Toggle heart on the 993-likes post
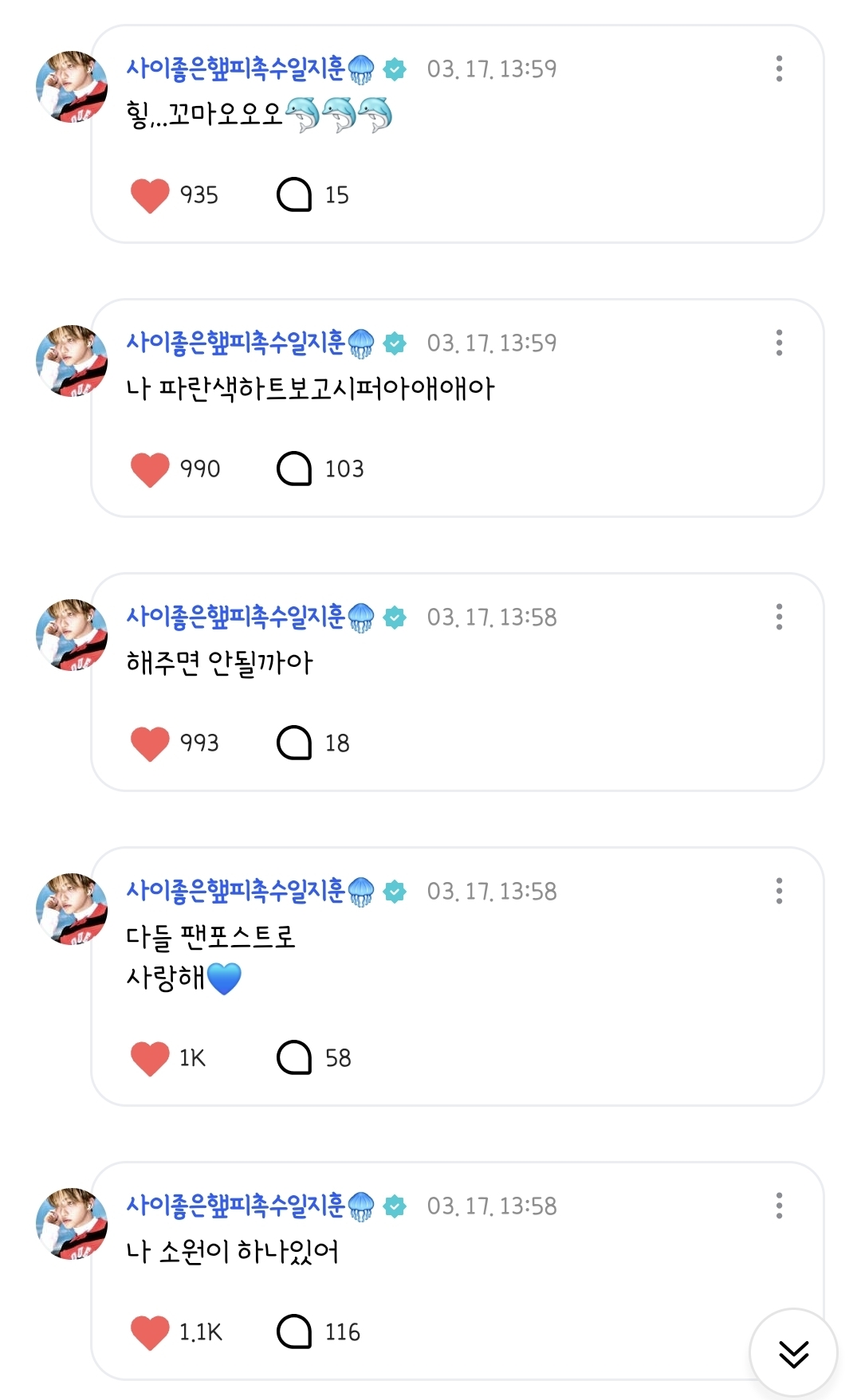 (x=150, y=743)
